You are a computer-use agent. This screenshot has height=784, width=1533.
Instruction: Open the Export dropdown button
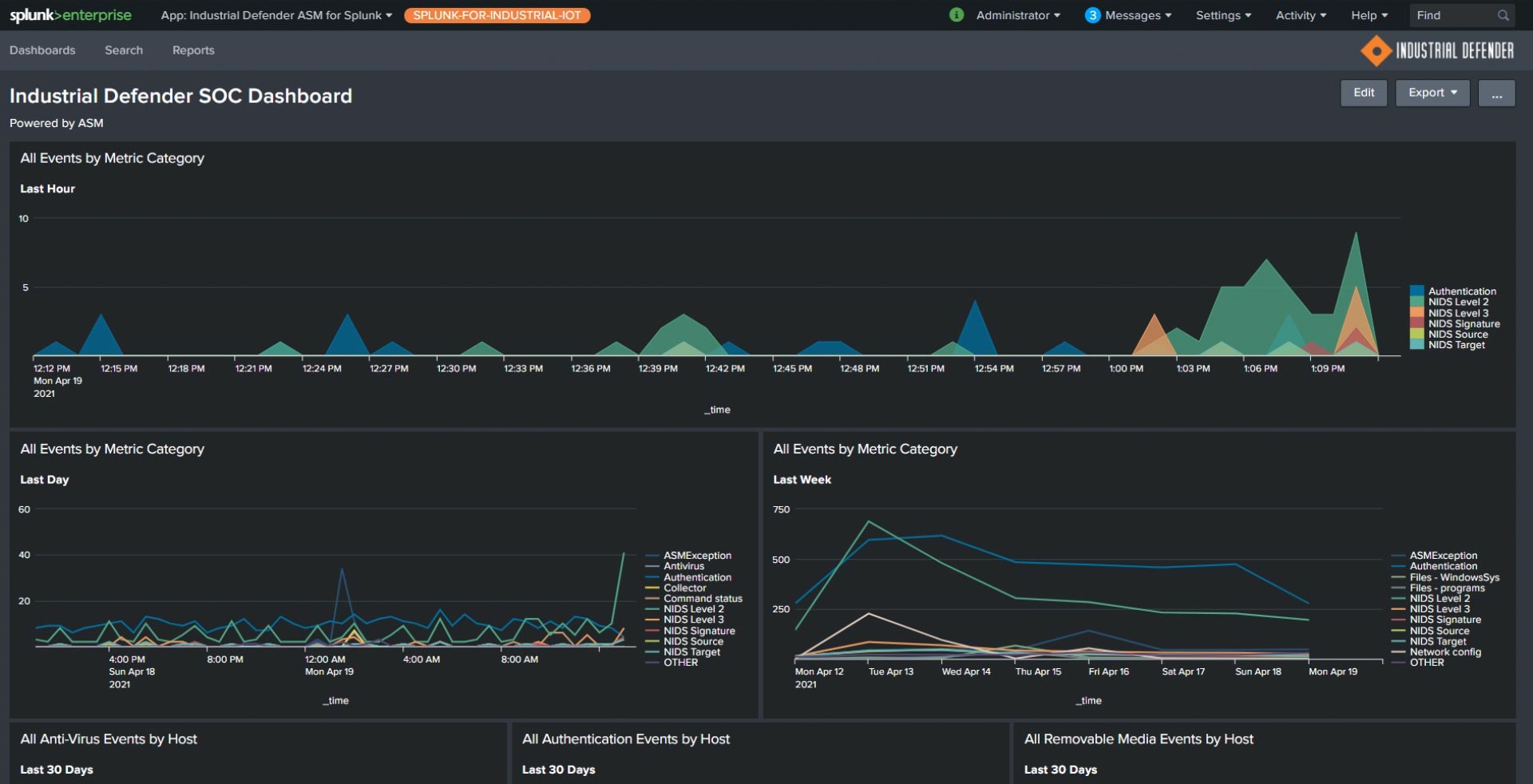[x=1432, y=93]
